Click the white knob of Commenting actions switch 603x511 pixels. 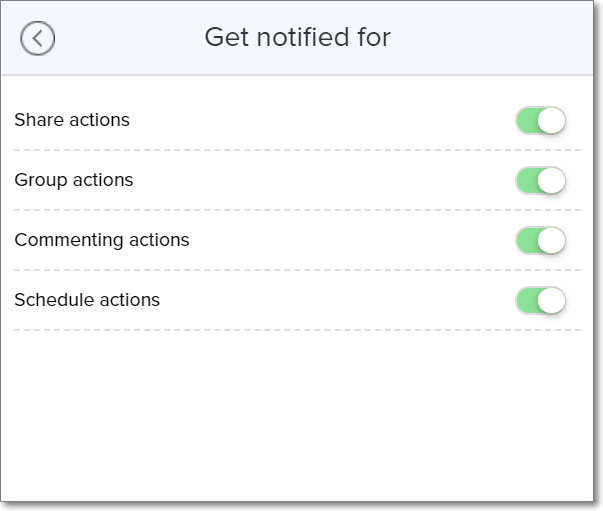tap(552, 241)
